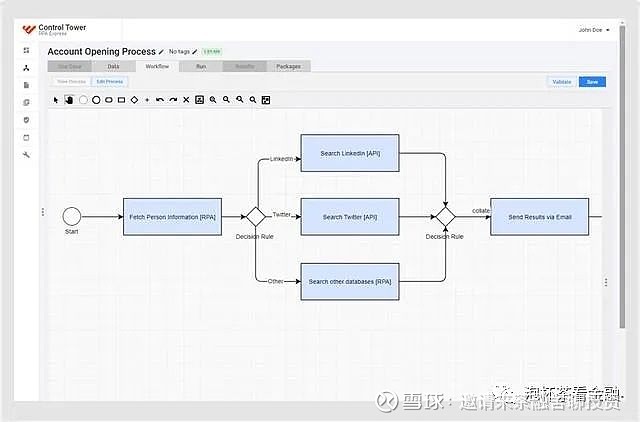Click the LinkedIn connector label
Screen dimensions: 640x422
tap(282, 159)
